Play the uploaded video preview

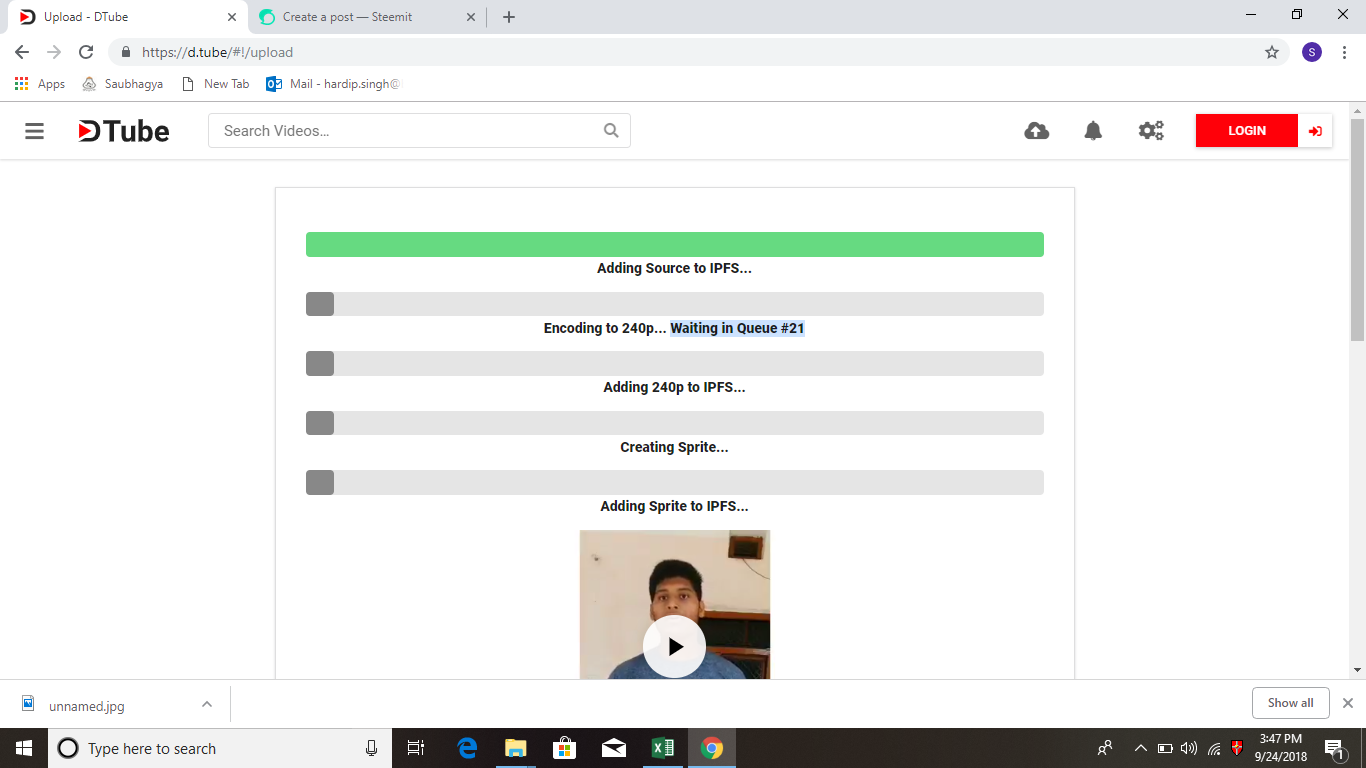(x=675, y=646)
